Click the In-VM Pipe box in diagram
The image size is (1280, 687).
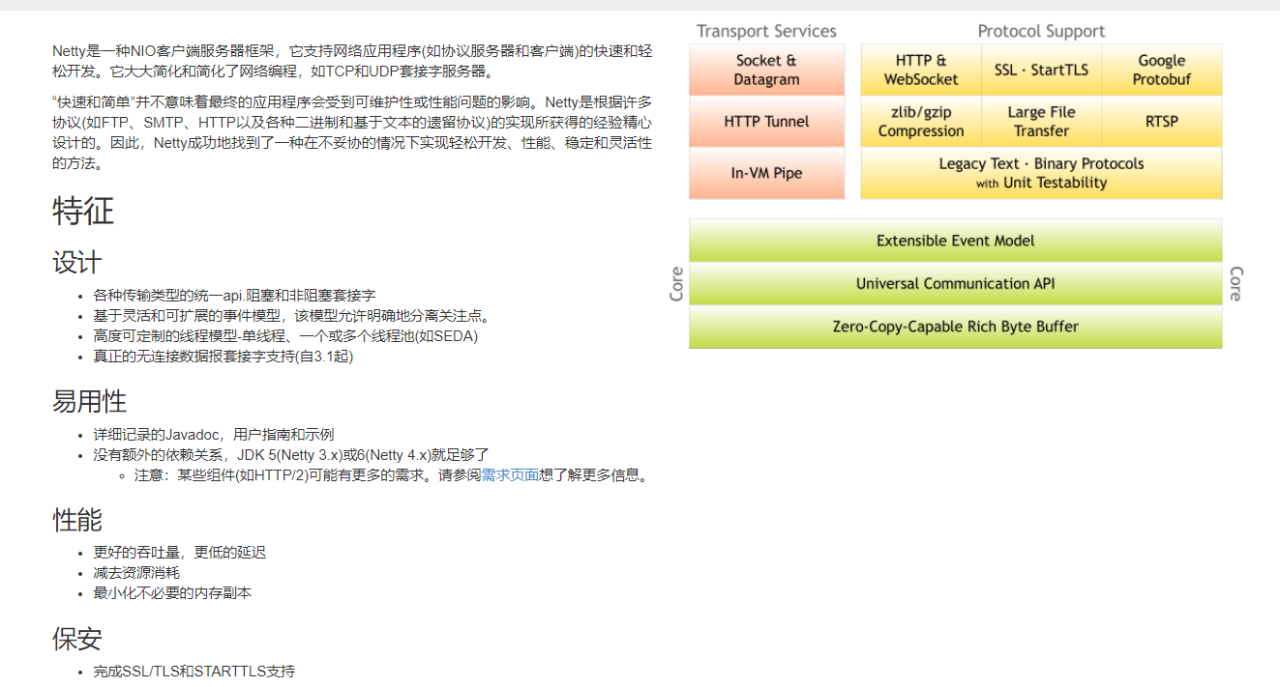[x=767, y=173]
